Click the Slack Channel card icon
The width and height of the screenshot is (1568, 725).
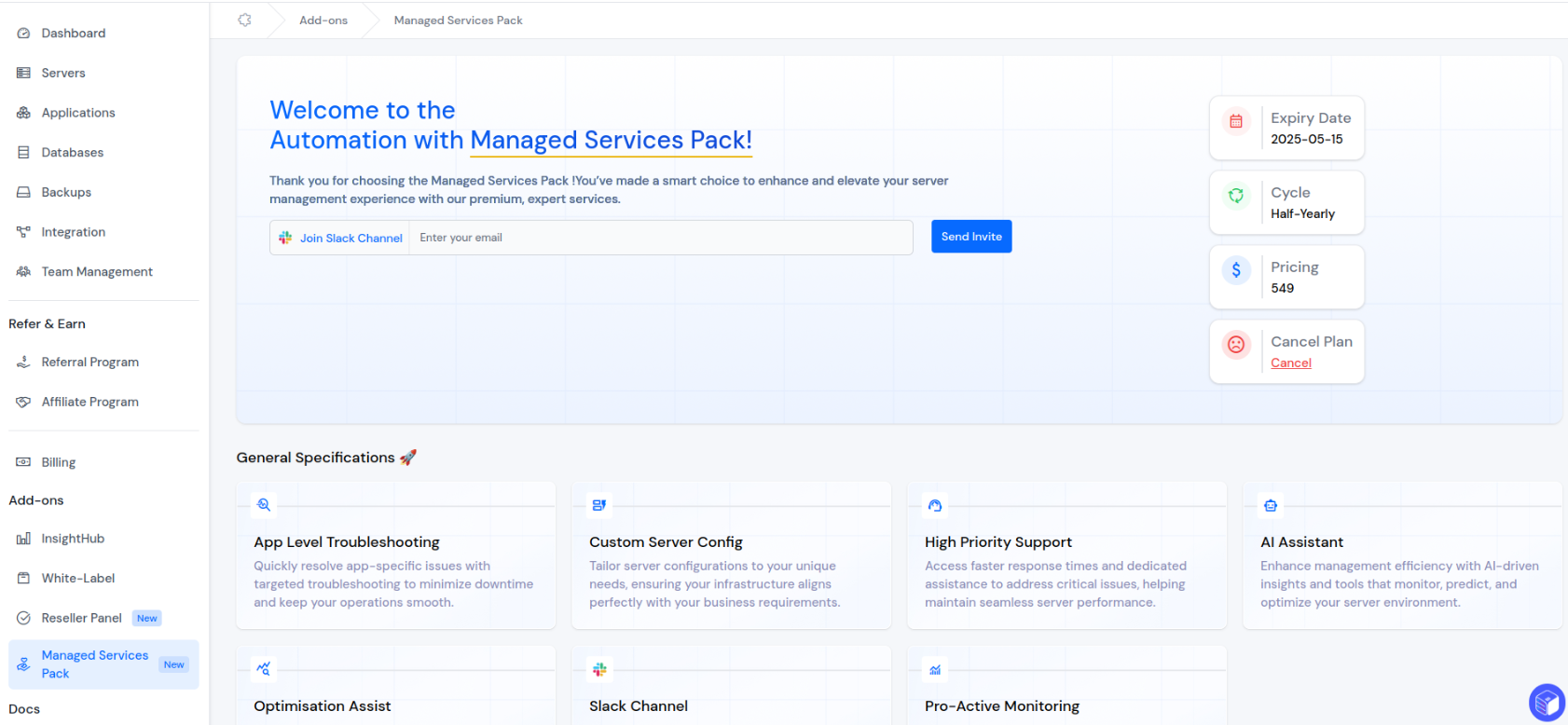point(599,669)
